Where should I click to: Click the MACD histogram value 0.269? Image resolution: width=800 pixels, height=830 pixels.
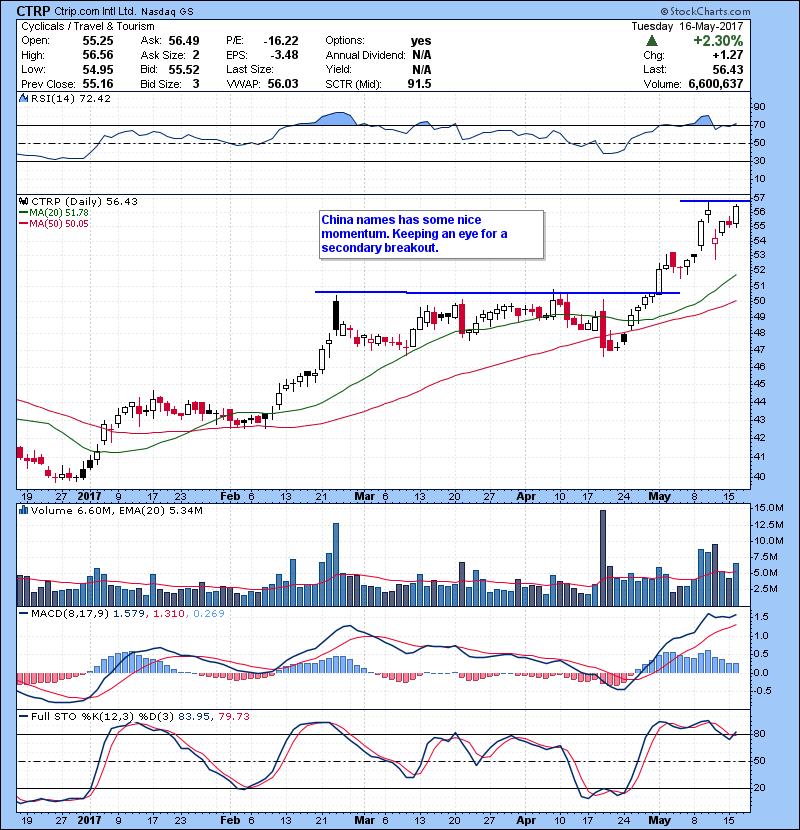(x=209, y=613)
